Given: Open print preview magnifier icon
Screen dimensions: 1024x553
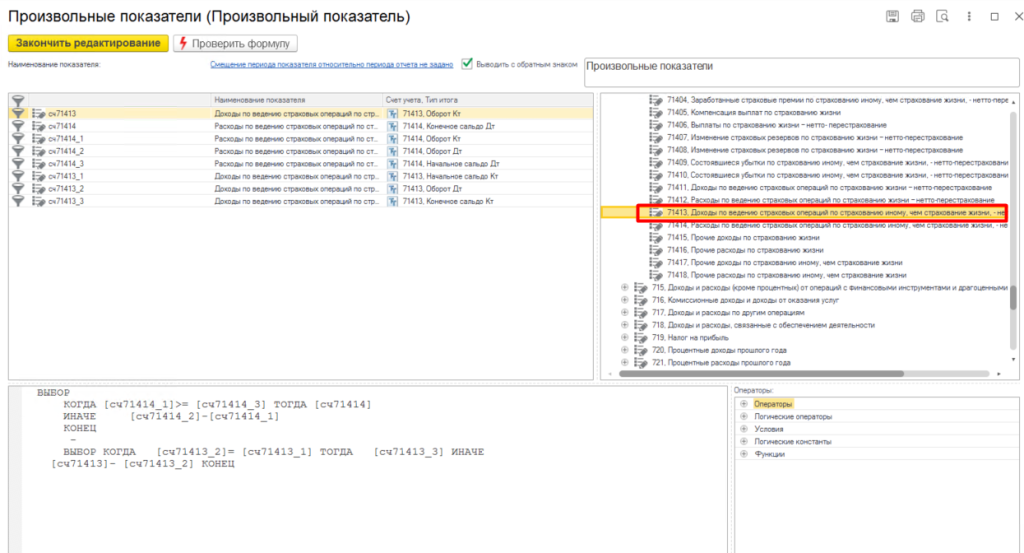Looking at the screenshot, I should pyautogui.click(x=941, y=16).
